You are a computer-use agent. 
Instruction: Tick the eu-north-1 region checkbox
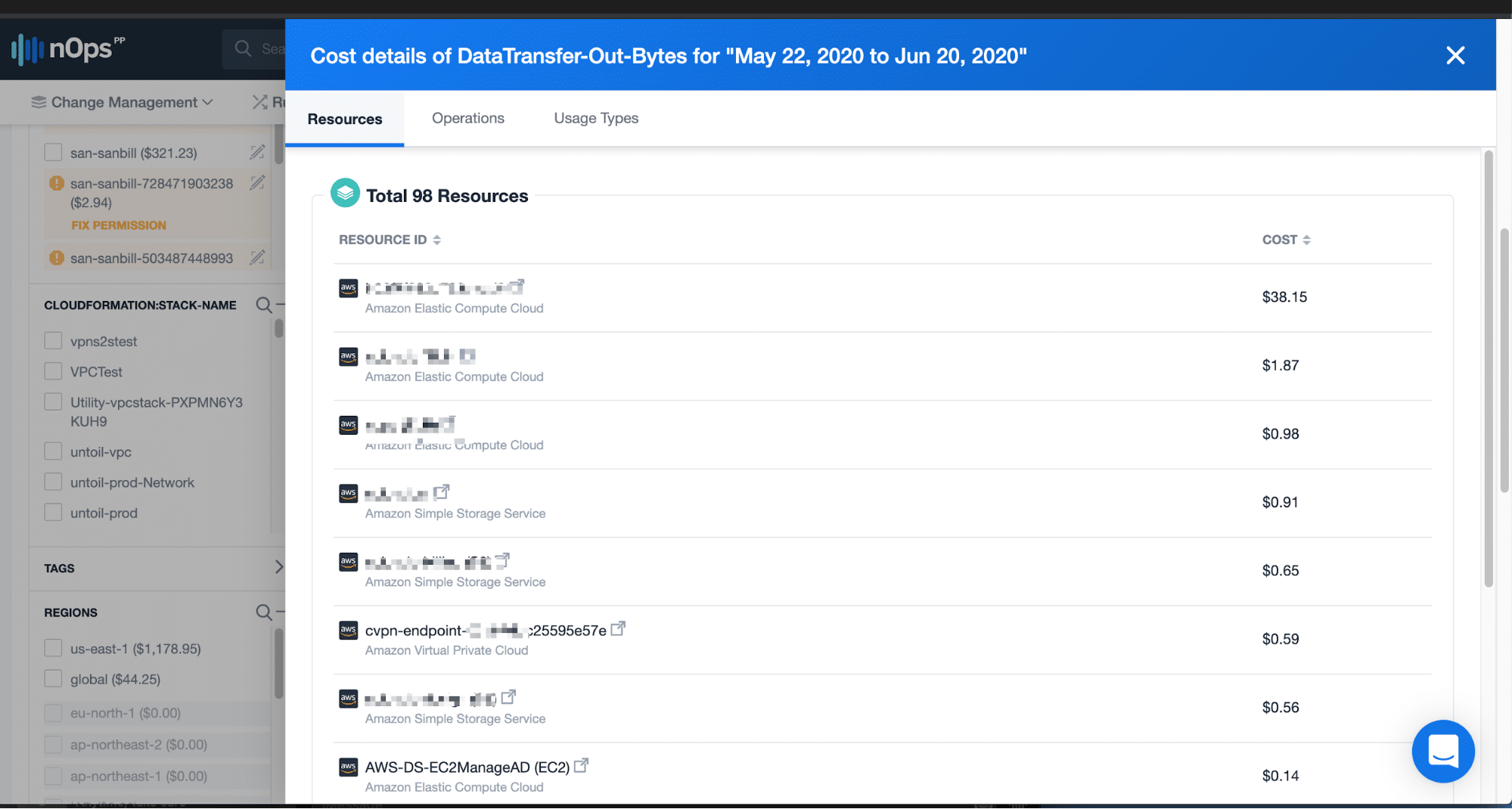[x=53, y=713]
